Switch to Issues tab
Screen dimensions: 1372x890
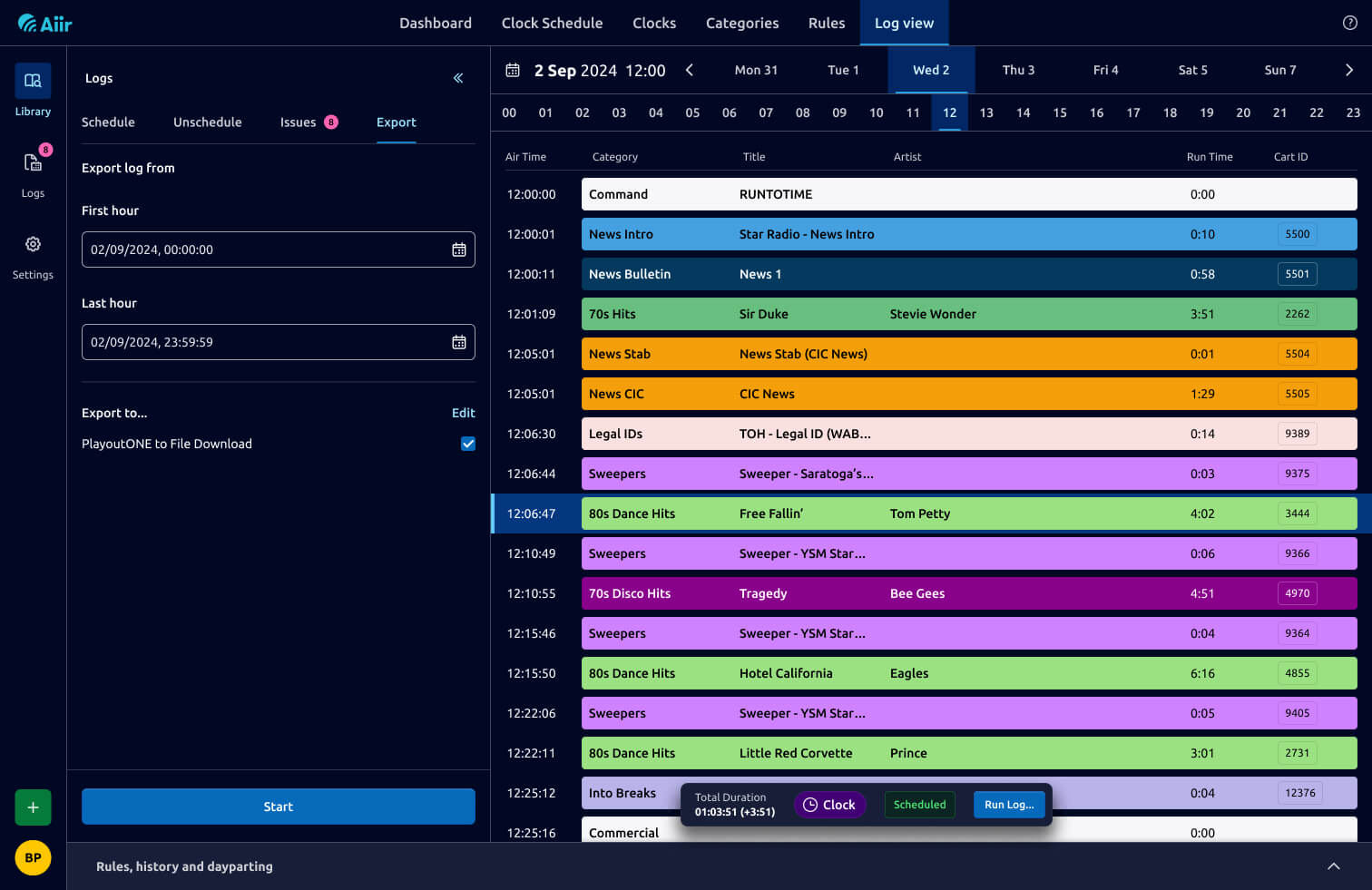point(309,122)
